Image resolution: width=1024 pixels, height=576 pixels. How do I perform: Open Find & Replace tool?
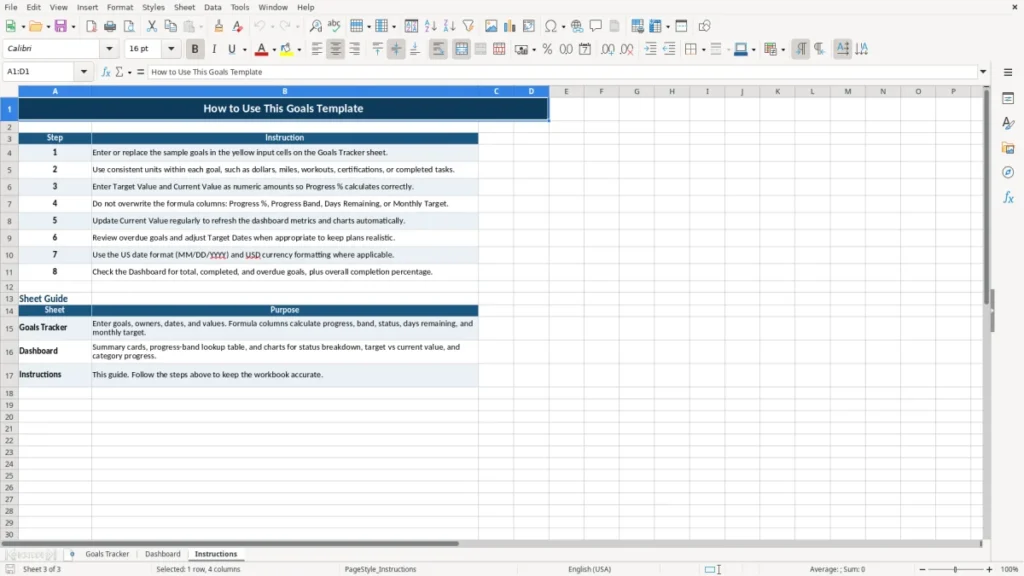(x=315, y=26)
